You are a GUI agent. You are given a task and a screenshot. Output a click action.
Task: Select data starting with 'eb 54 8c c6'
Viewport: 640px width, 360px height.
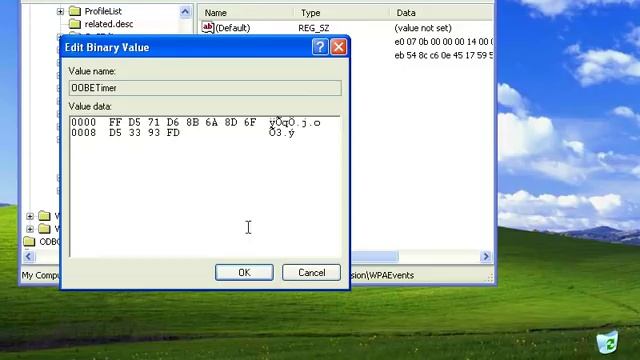pos(444,55)
